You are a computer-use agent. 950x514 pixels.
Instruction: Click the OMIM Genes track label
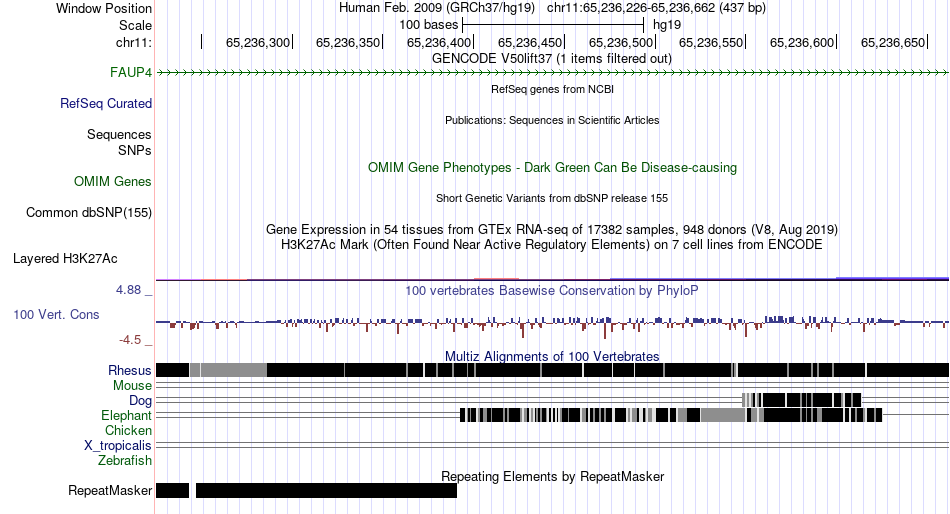112,182
